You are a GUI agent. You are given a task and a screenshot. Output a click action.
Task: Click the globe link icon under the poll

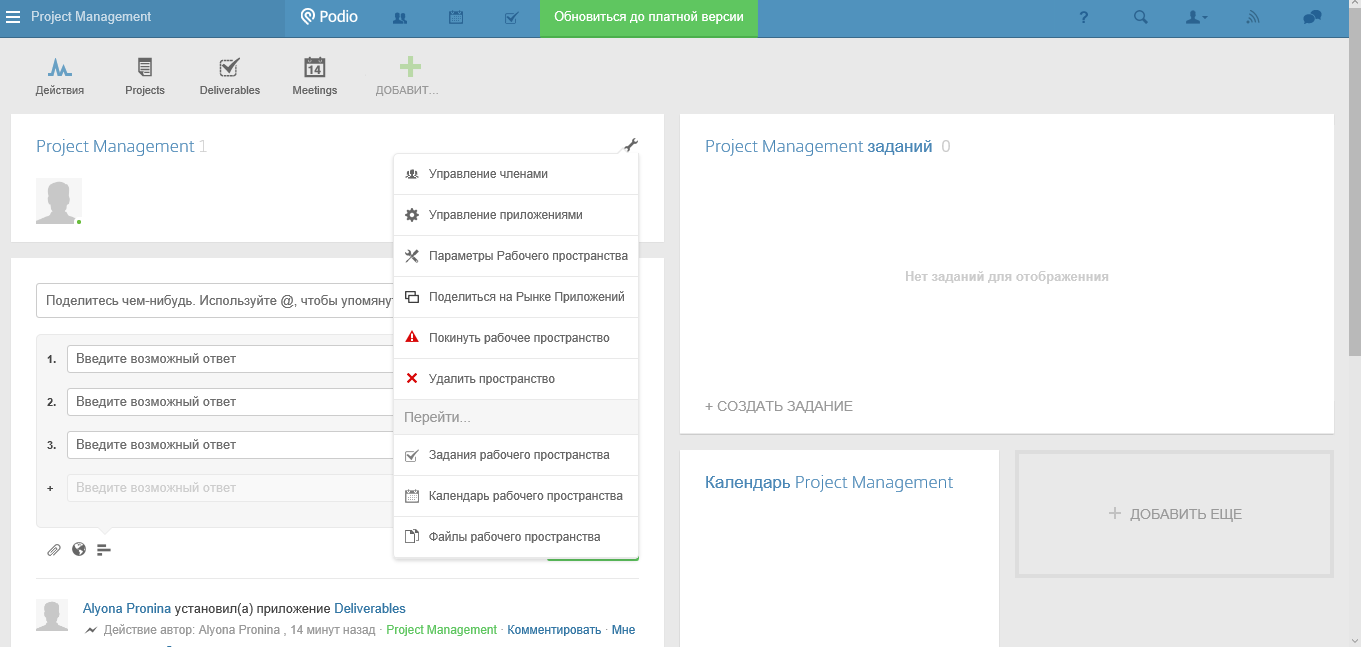coord(79,549)
